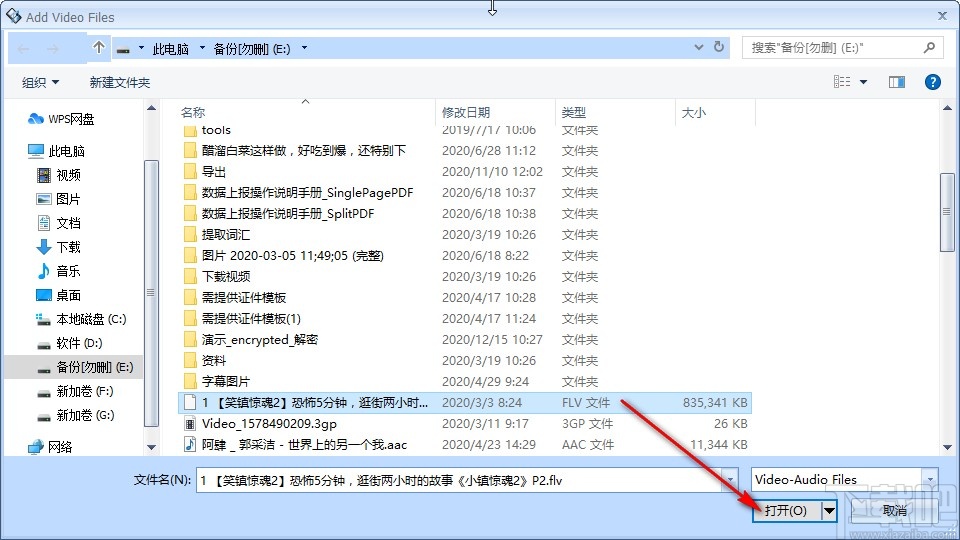Sort by 修改日期 column header

pyautogui.click(x=466, y=113)
